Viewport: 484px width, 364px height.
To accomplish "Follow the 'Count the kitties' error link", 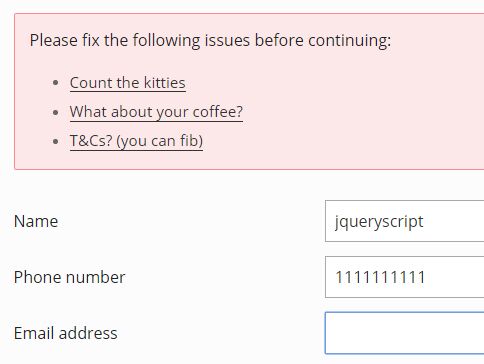I will tap(128, 83).
